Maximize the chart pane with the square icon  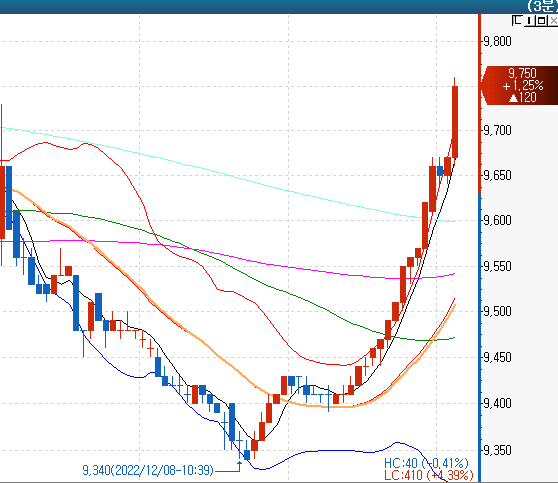pos(542,21)
